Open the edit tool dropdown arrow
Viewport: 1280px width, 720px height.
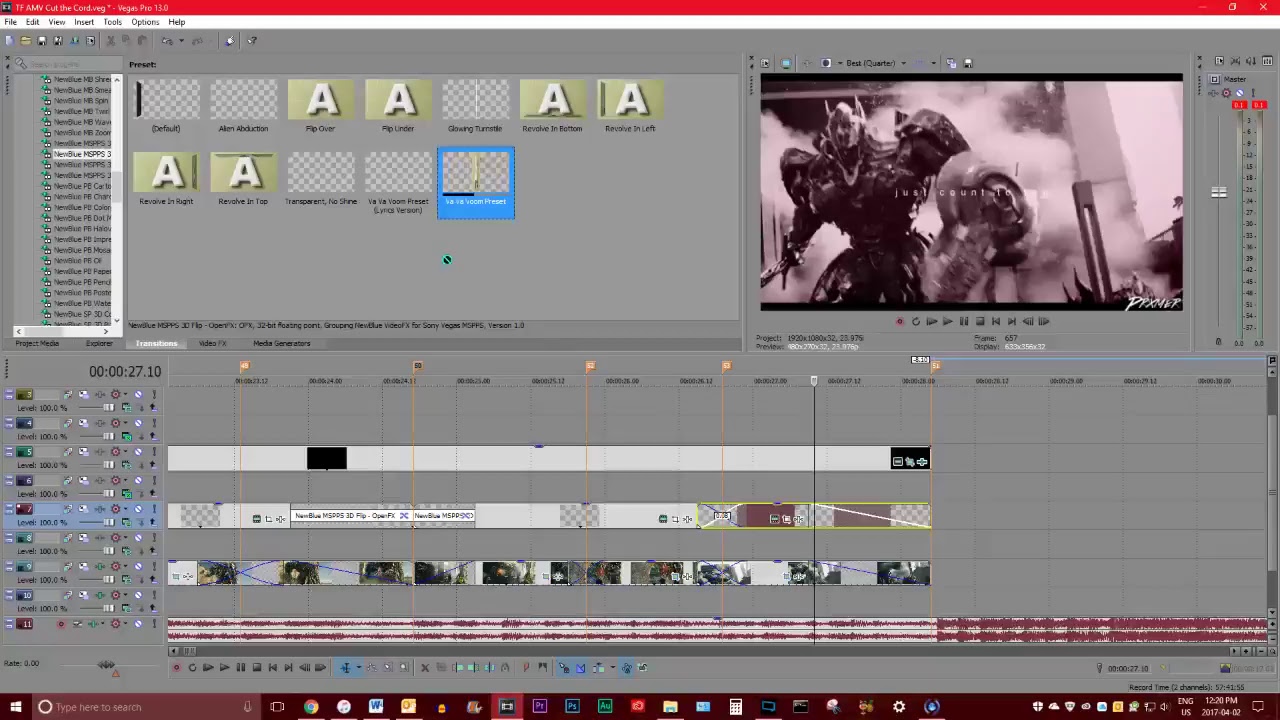coord(358,668)
